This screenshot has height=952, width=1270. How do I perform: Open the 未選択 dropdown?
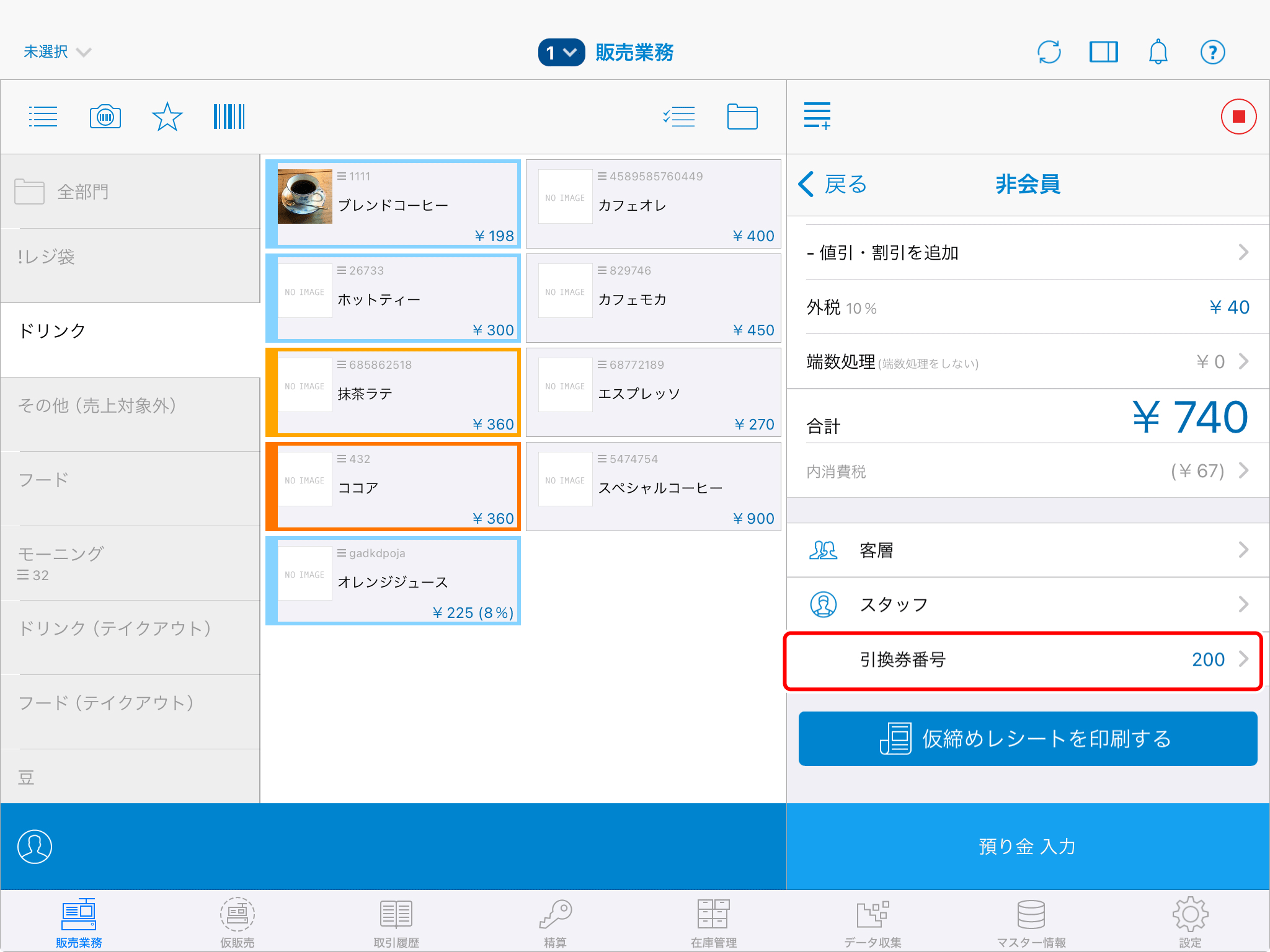tap(57, 52)
